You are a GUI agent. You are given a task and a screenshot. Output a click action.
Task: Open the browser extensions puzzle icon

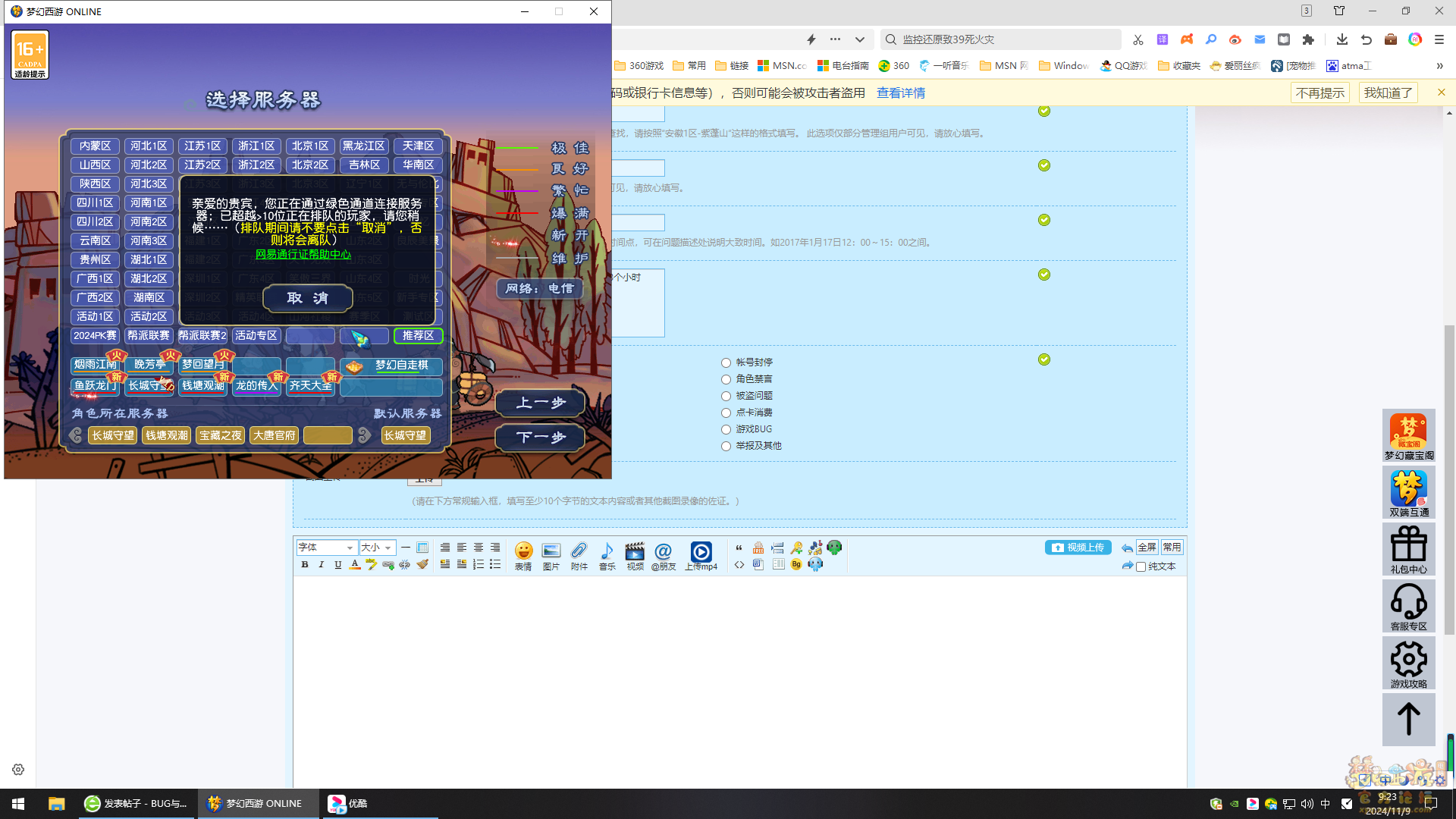(x=1308, y=39)
